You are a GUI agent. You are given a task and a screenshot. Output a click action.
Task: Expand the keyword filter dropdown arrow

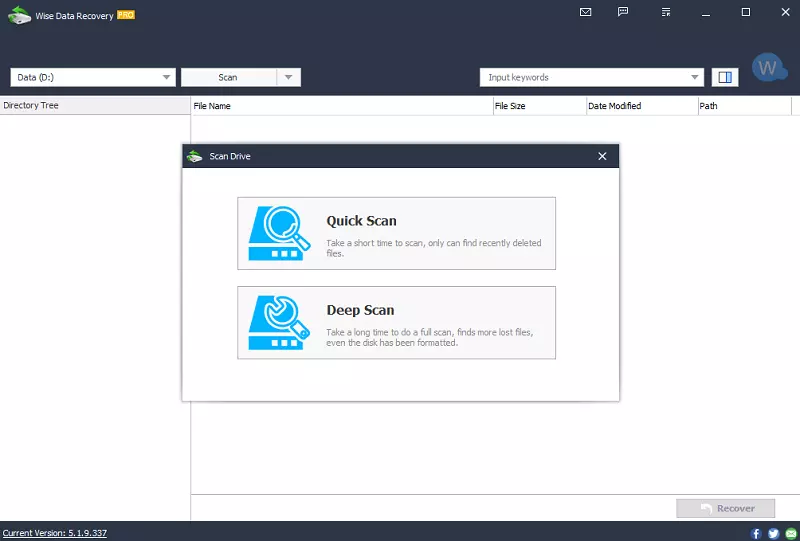coord(696,77)
